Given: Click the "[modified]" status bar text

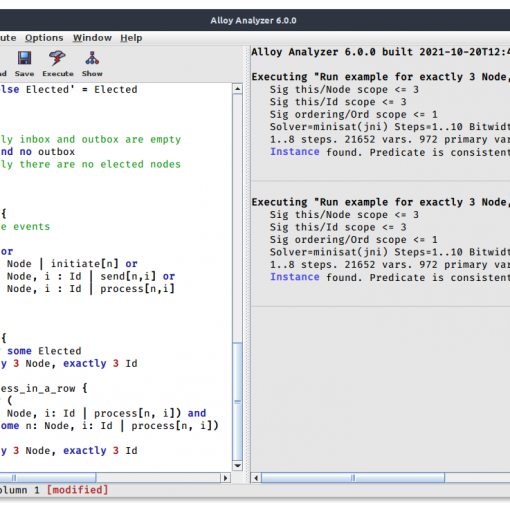Looking at the screenshot, I should [x=77, y=490].
